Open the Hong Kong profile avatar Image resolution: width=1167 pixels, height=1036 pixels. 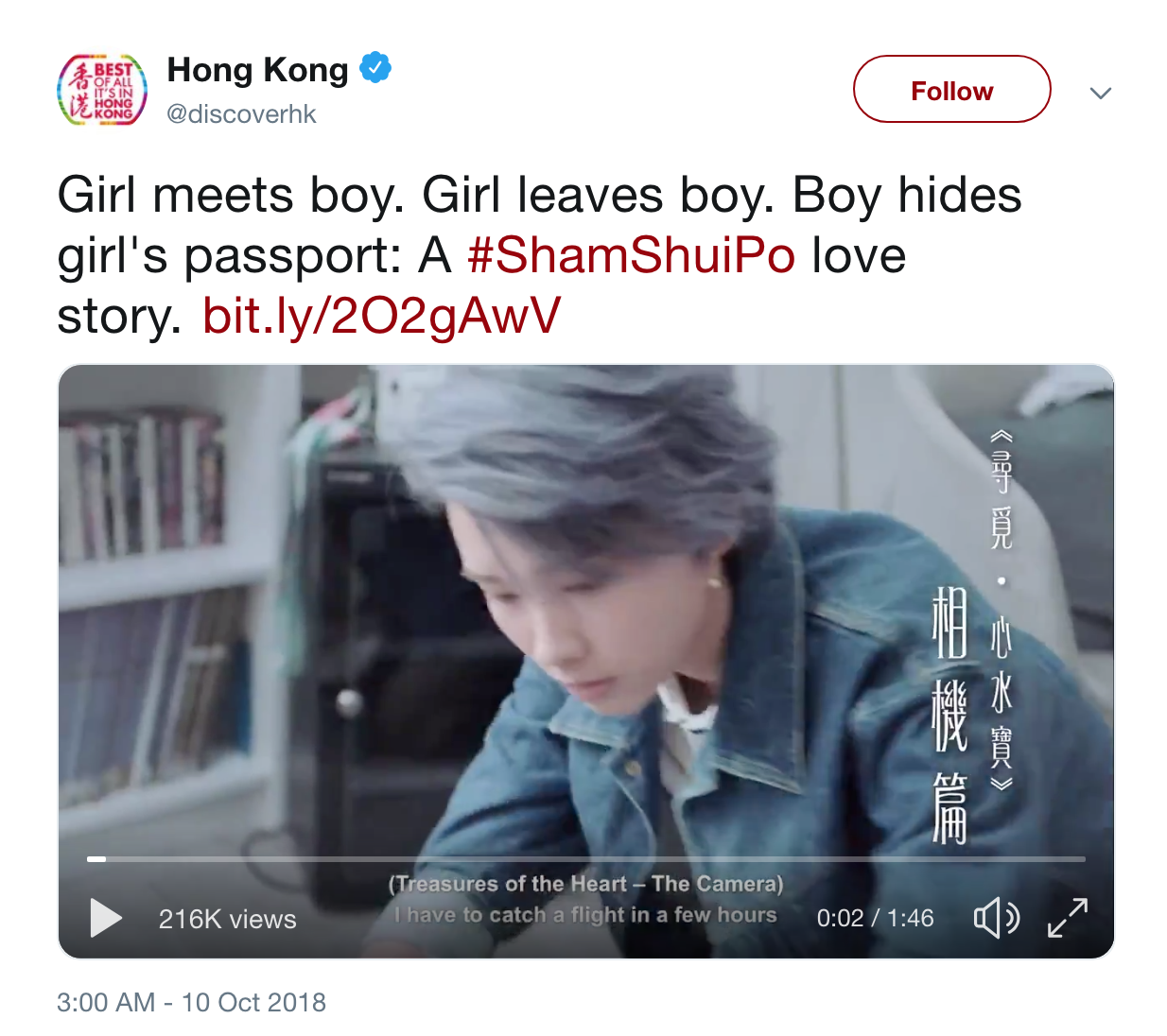pos(102,90)
